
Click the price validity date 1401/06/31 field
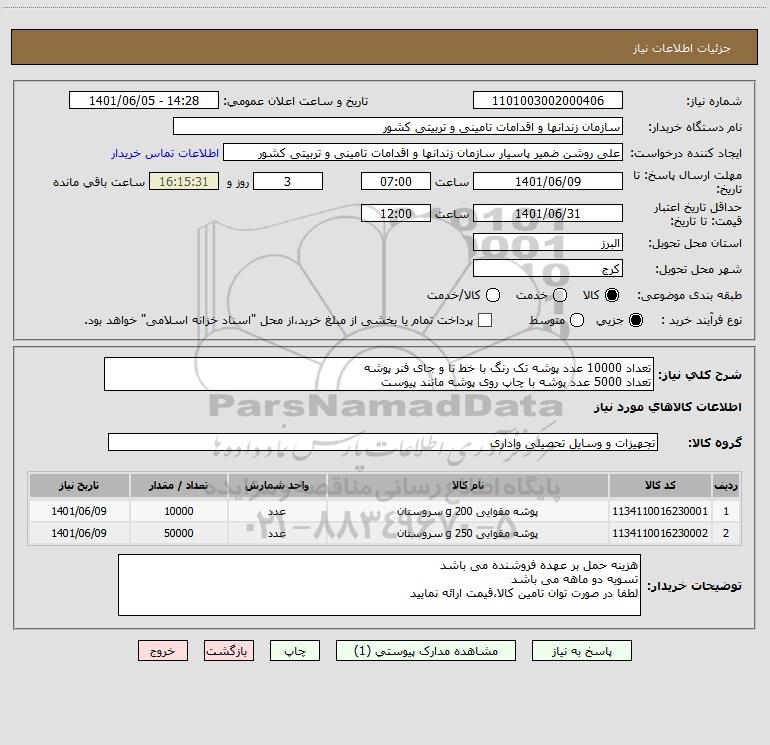548,213
